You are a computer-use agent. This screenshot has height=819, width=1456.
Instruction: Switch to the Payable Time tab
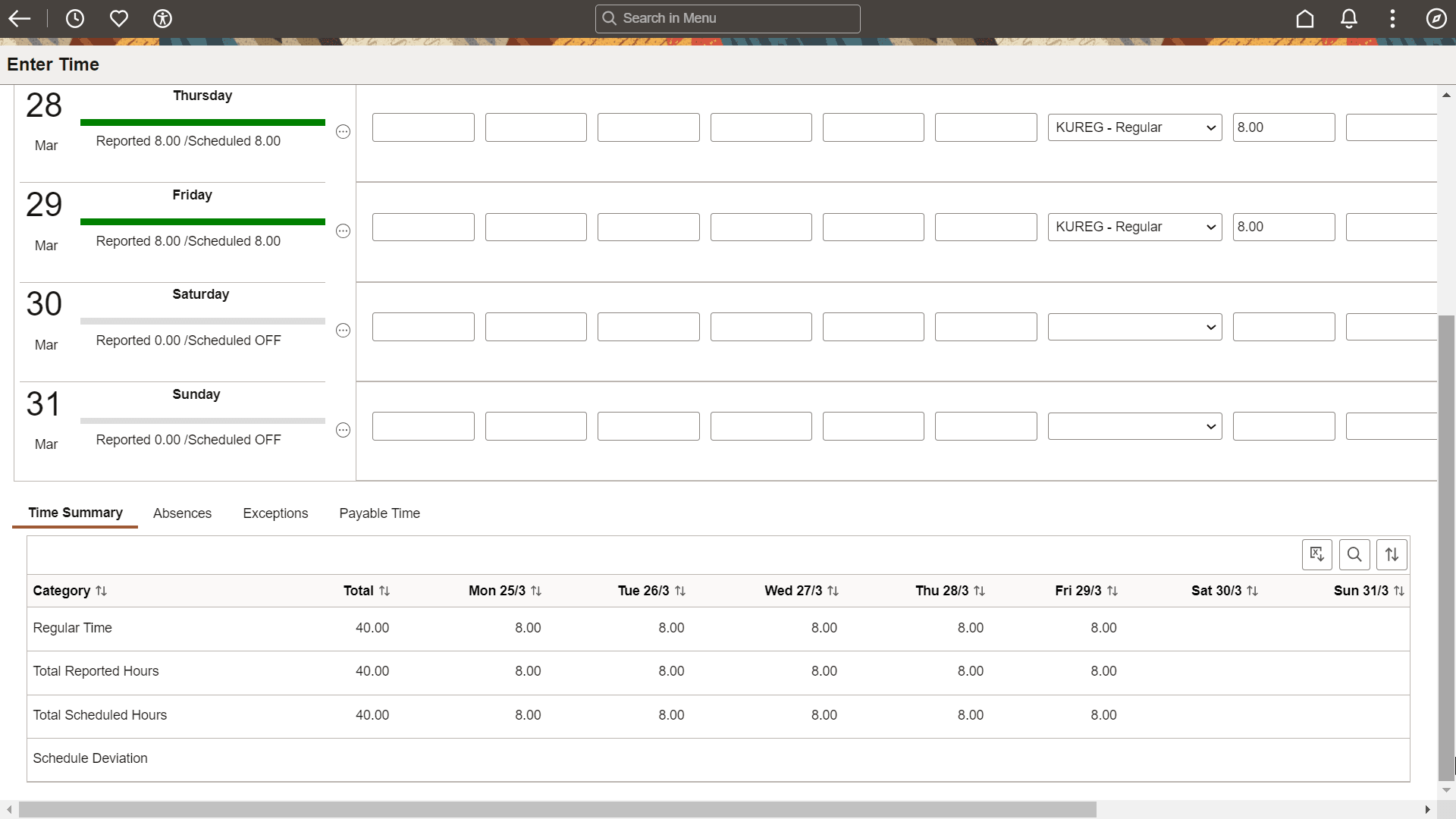(x=379, y=513)
